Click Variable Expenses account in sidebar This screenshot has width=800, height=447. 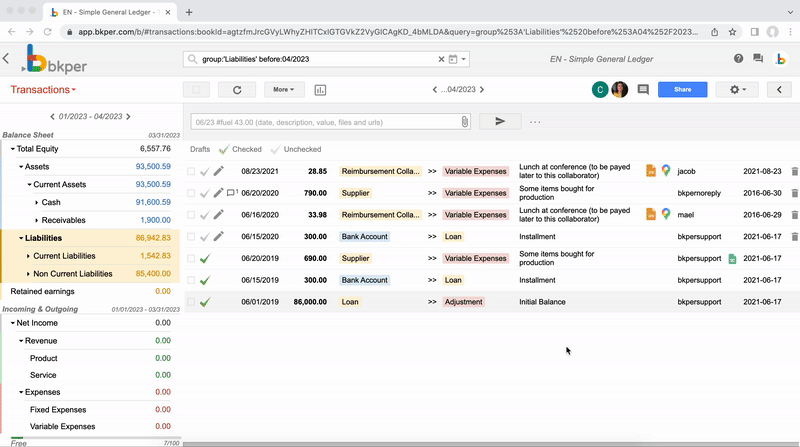coord(62,427)
